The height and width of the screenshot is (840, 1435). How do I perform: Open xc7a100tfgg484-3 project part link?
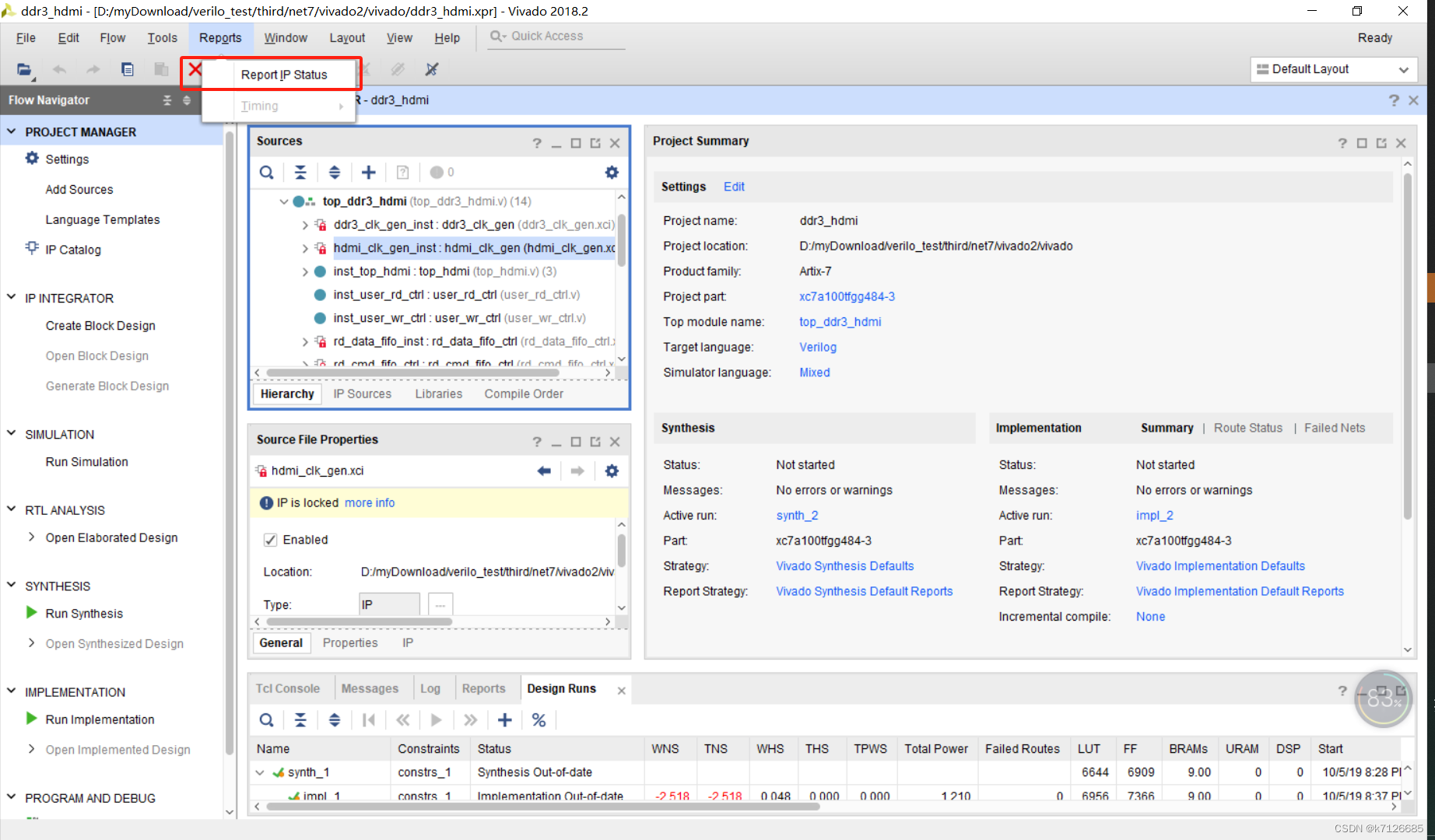(x=847, y=296)
